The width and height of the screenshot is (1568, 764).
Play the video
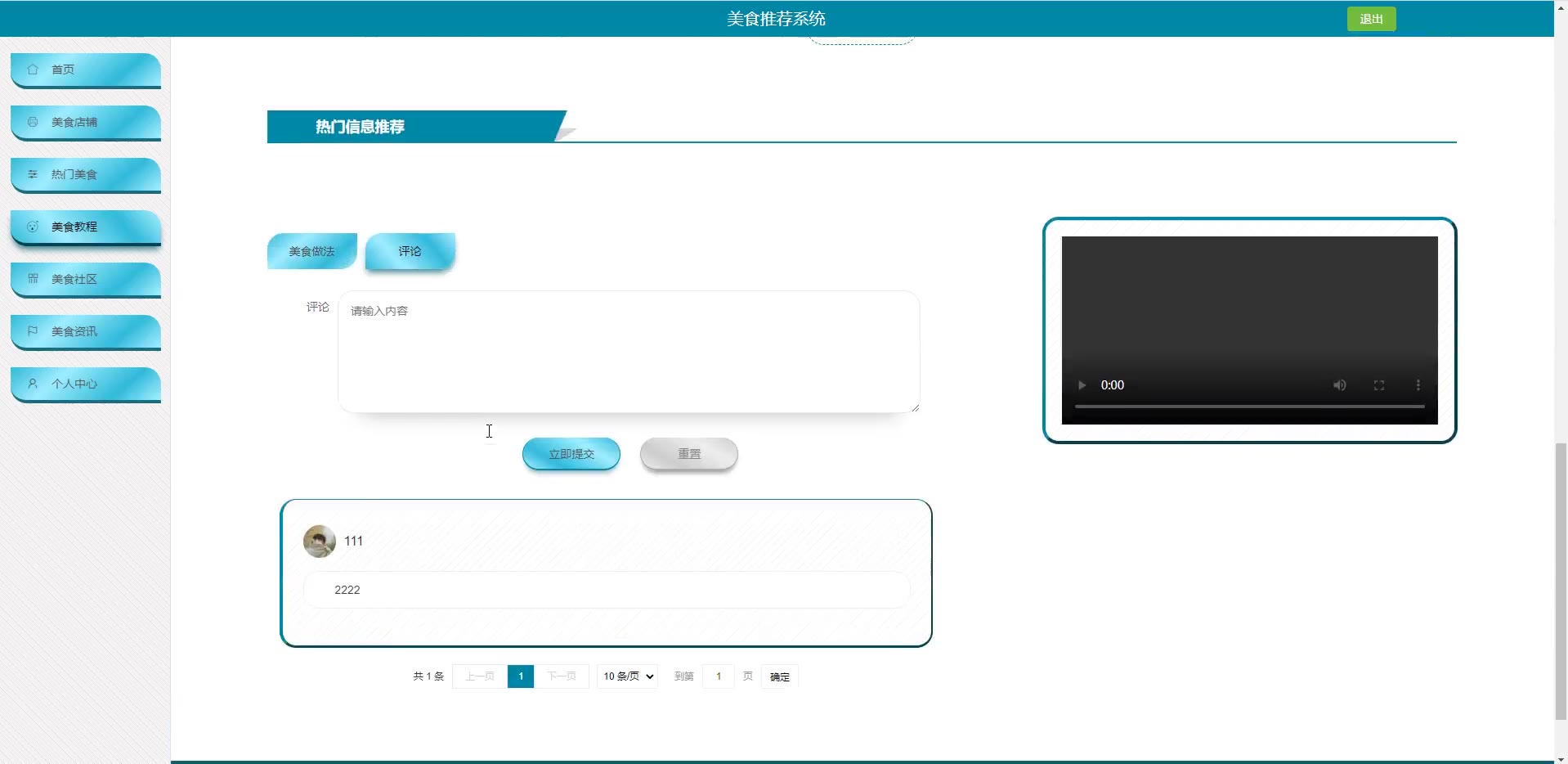click(1082, 385)
